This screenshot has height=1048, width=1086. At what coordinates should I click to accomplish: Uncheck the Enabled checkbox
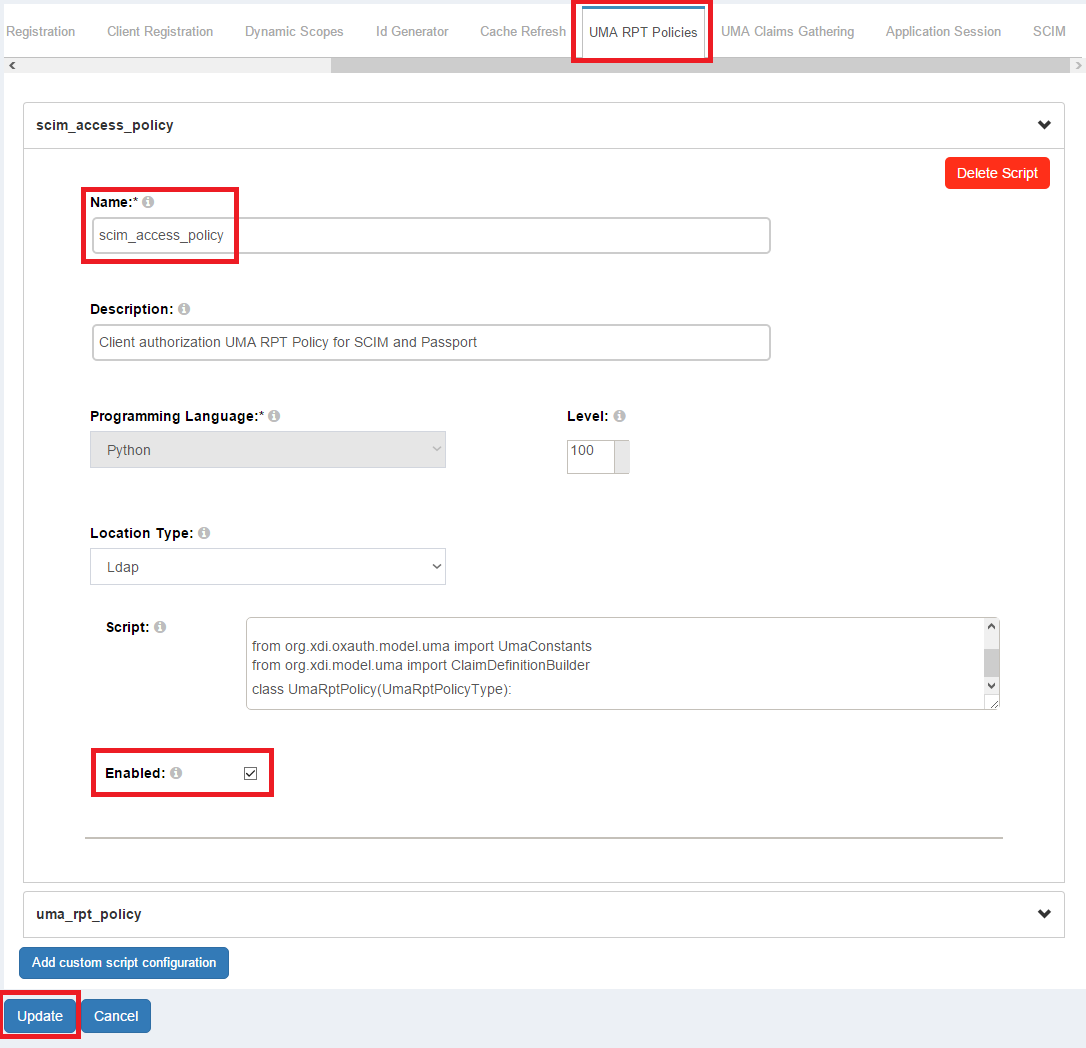[x=251, y=773]
